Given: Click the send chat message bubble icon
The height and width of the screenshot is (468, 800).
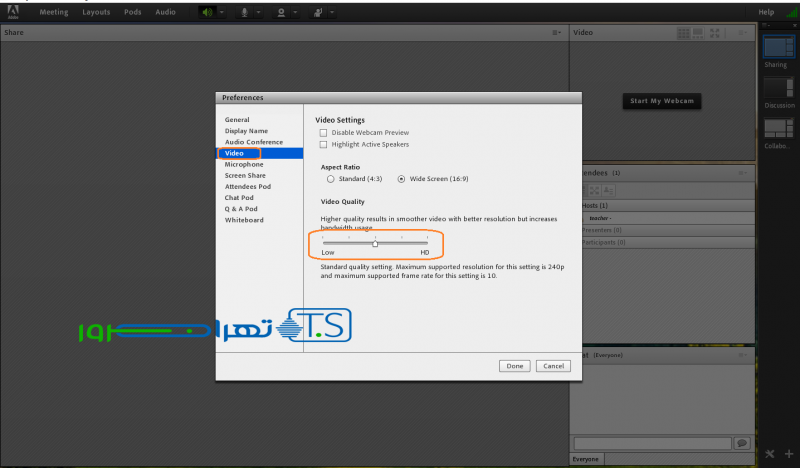Looking at the screenshot, I should [741, 442].
